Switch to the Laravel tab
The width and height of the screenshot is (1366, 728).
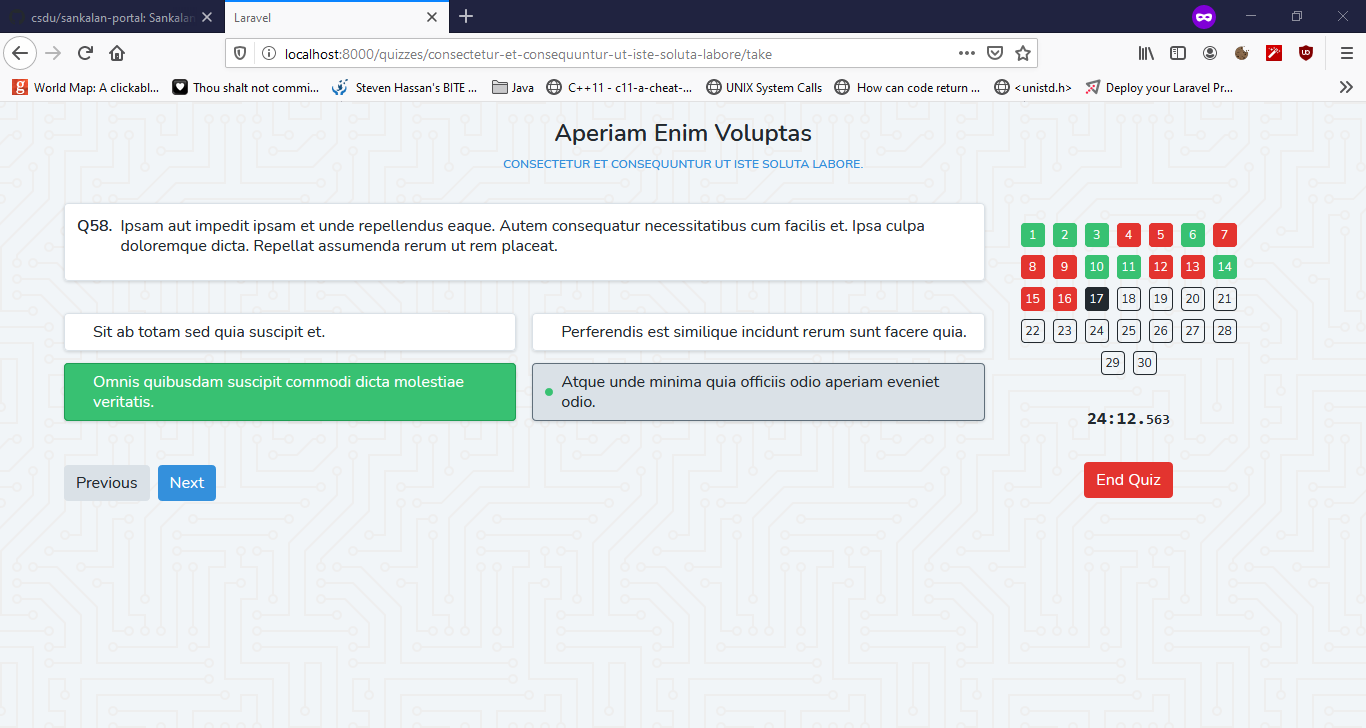tap(335, 17)
